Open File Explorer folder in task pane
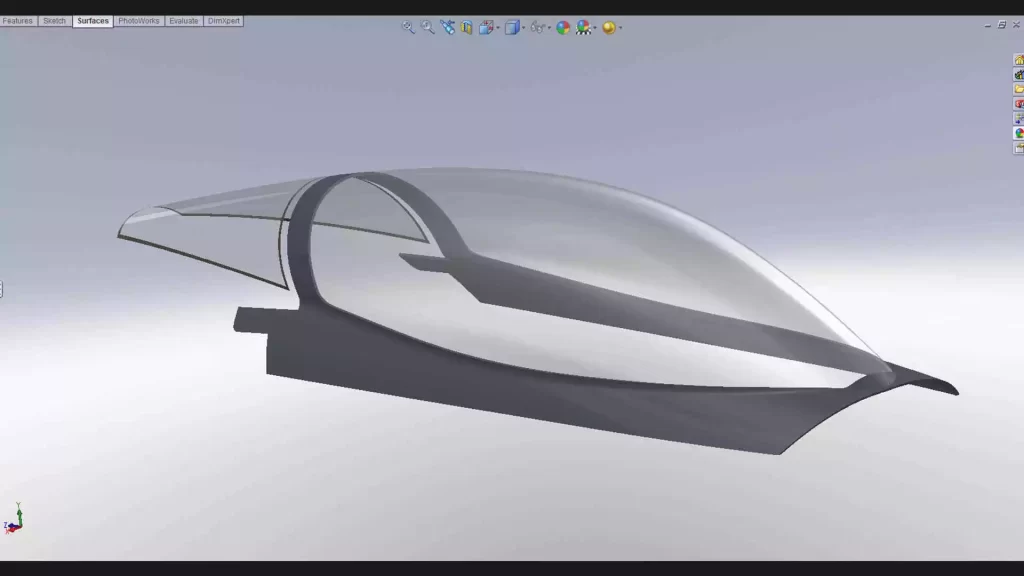The image size is (1024, 576). coord(1019,89)
